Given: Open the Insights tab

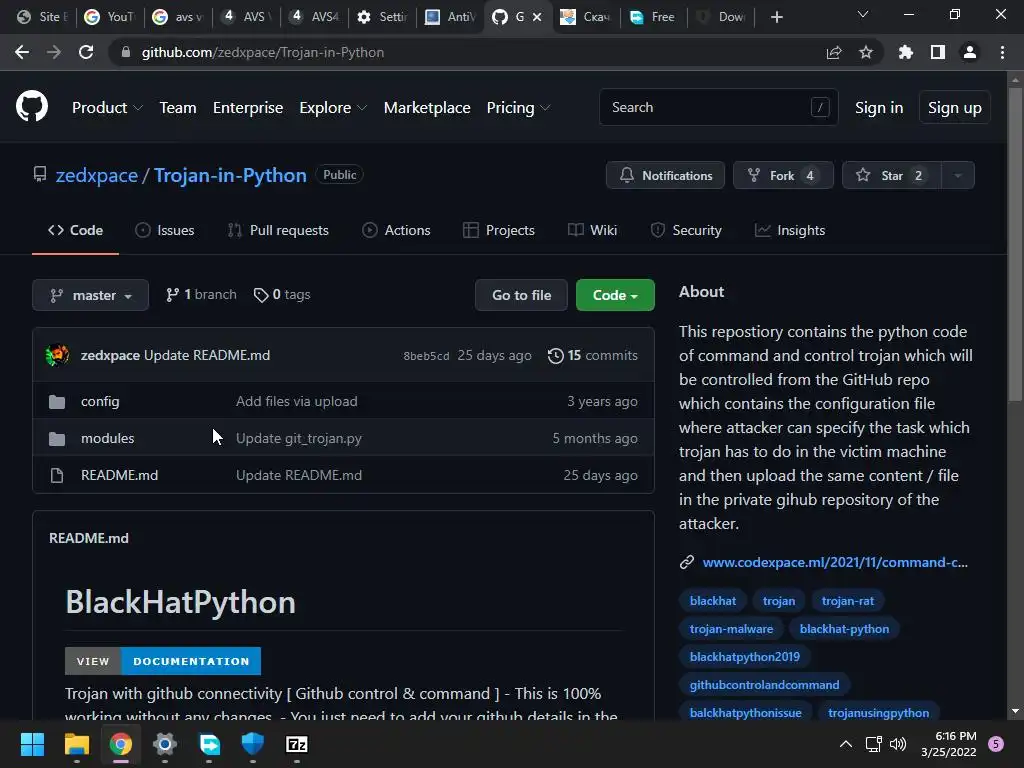Looking at the screenshot, I should (790, 231).
